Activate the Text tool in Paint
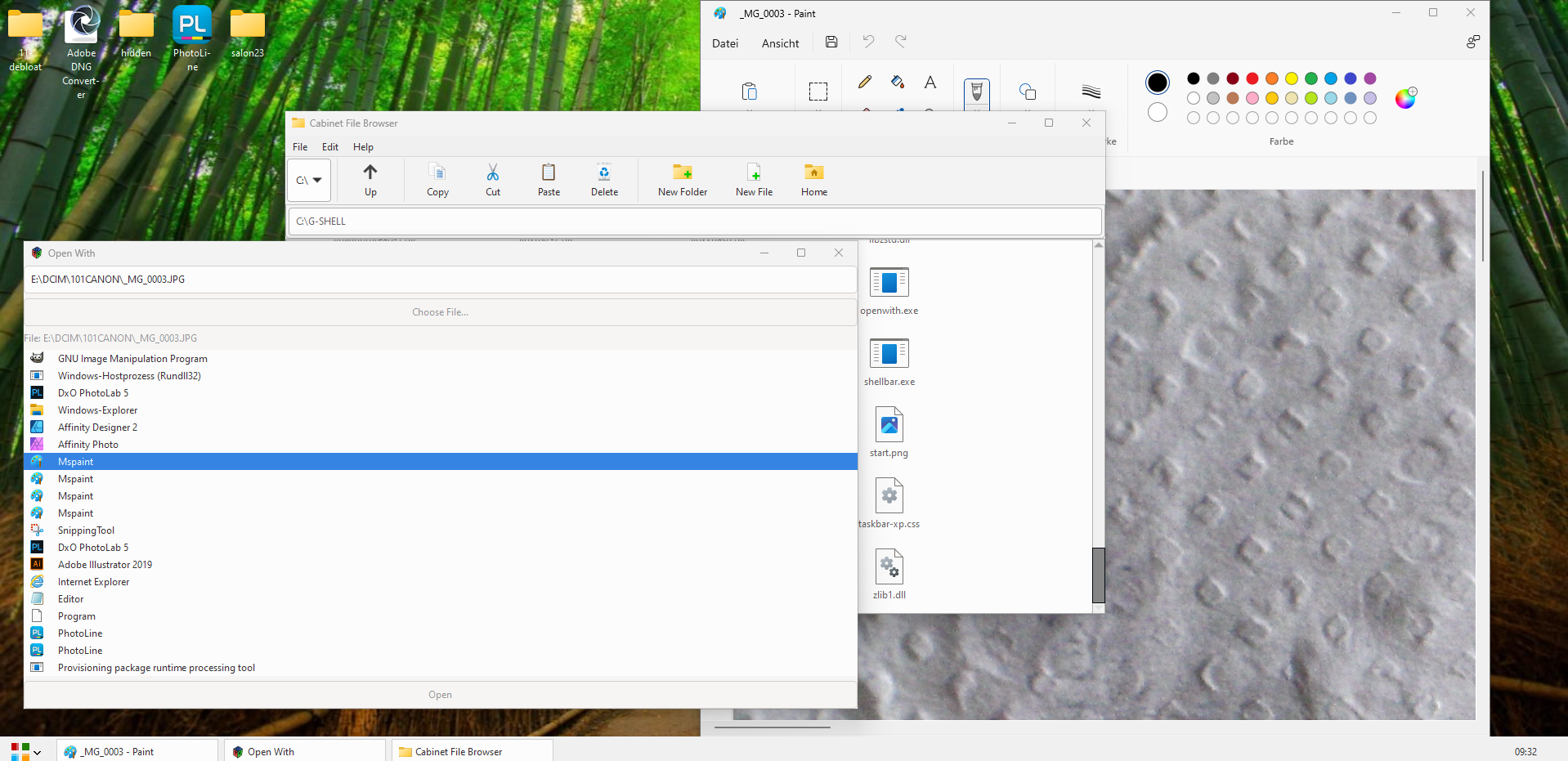The height and width of the screenshot is (761, 1568). 930,82
